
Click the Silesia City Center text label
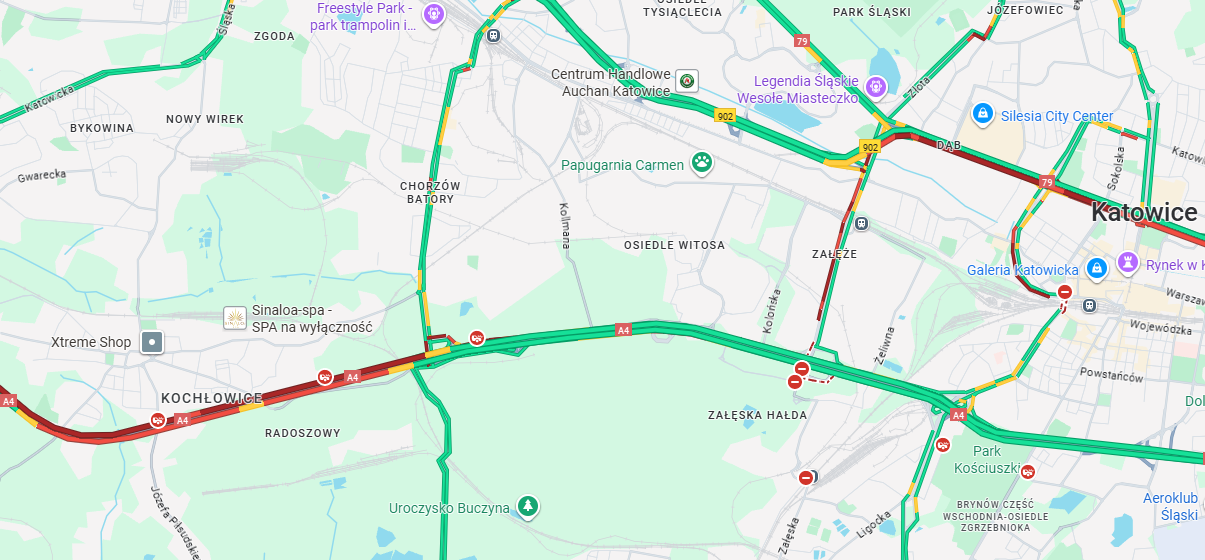1057,116
